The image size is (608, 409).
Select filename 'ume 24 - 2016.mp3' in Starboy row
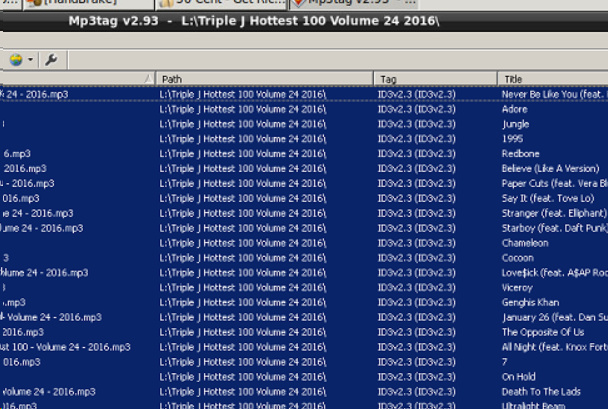(x=42, y=228)
